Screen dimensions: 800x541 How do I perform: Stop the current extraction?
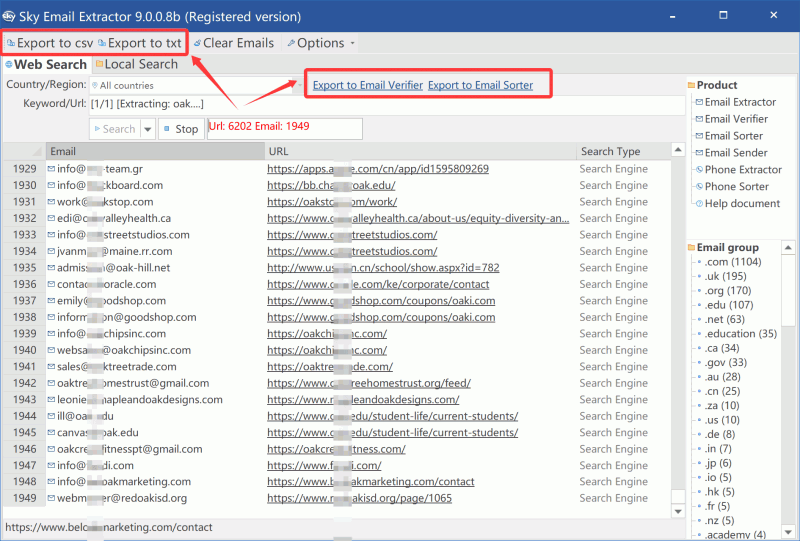click(x=181, y=129)
